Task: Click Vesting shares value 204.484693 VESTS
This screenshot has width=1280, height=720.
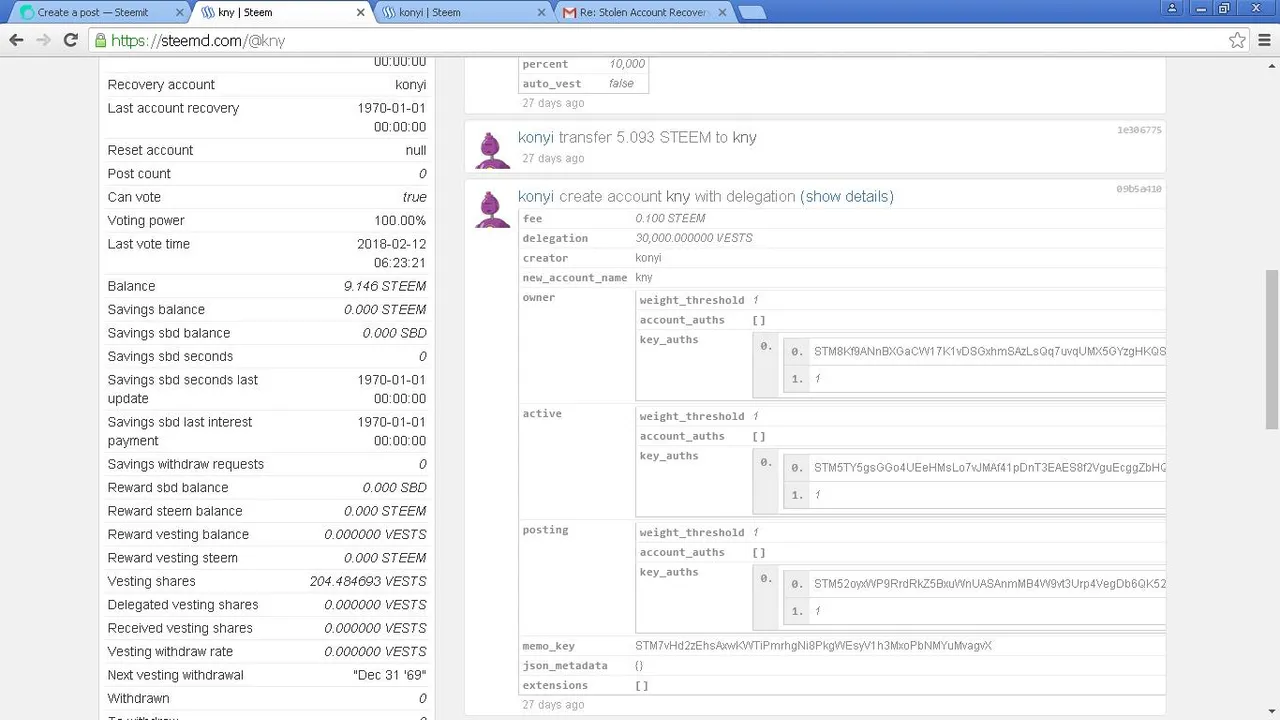Action: (x=368, y=581)
